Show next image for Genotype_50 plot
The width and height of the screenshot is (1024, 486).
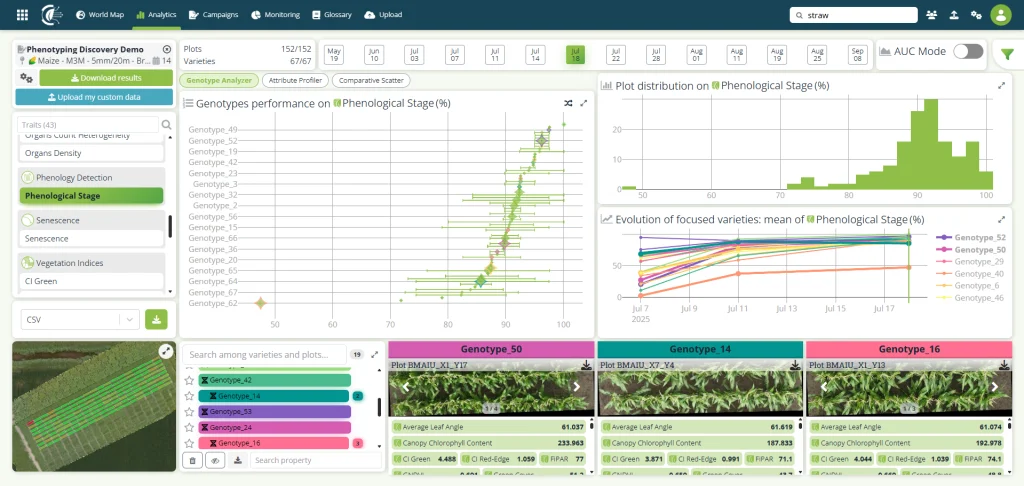577,387
